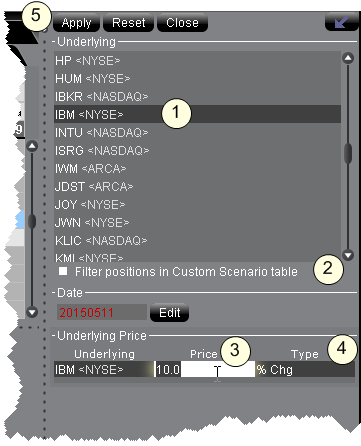Click Edit next to the date
Image resolution: width=361 pixels, height=446 pixels.
coord(170,313)
